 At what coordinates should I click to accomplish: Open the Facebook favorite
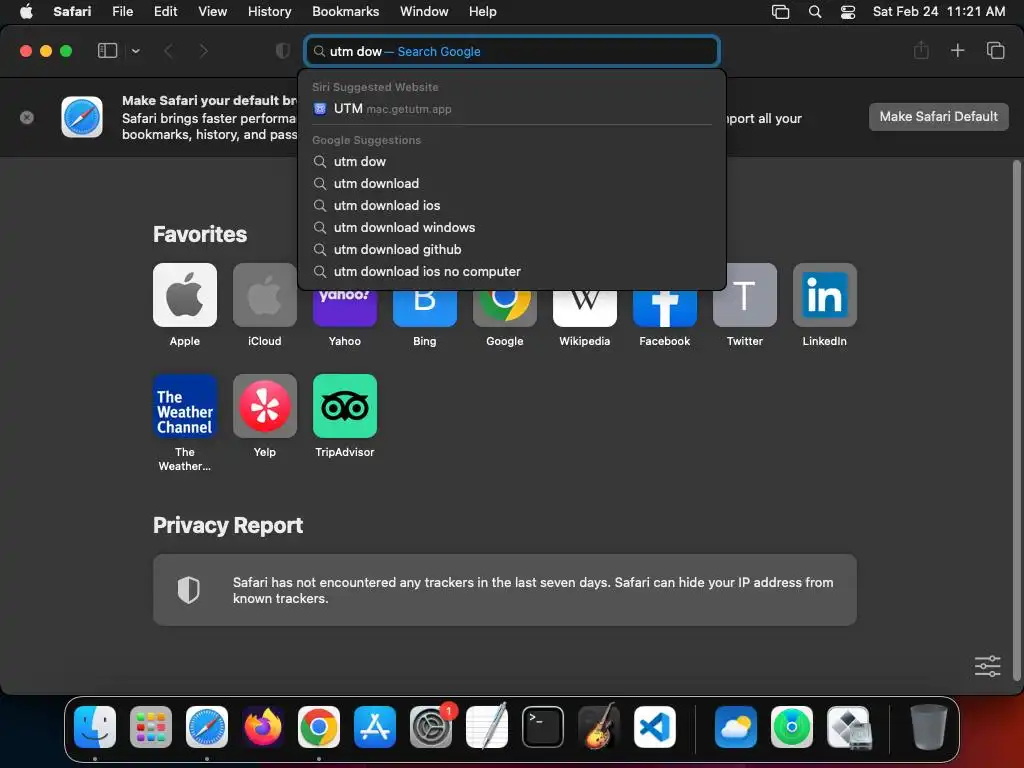(665, 308)
